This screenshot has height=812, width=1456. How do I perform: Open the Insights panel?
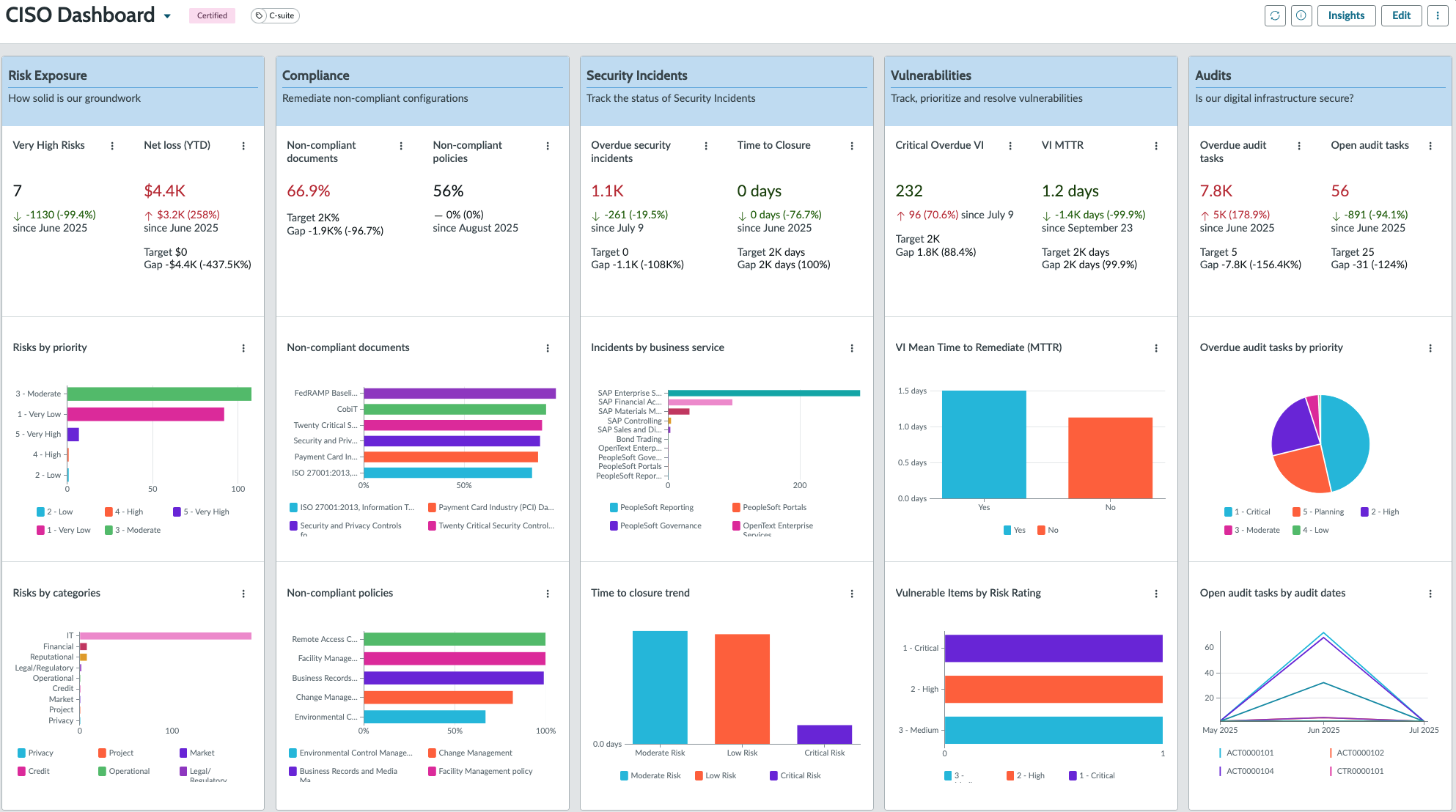(x=1346, y=15)
